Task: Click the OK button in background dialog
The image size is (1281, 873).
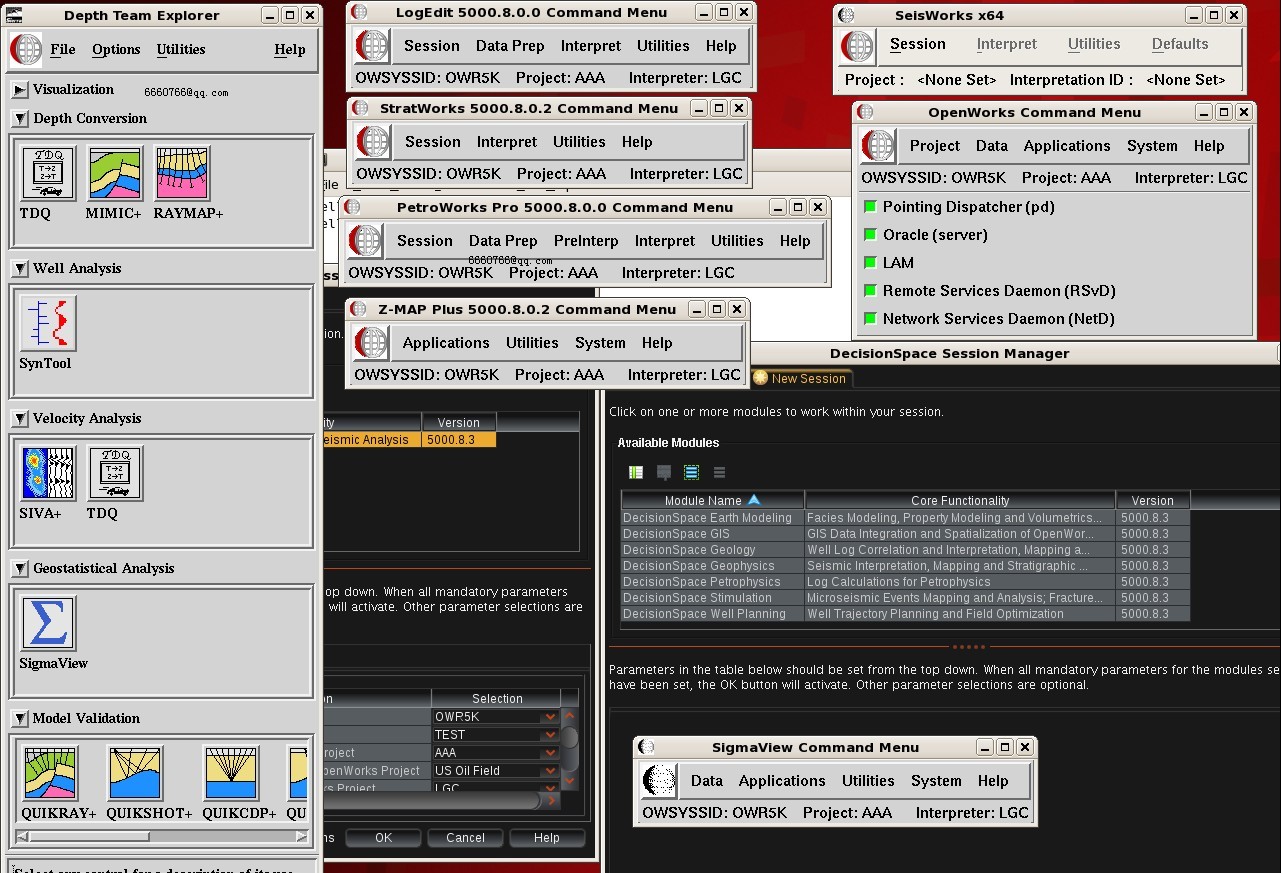Action: pos(383,838)
